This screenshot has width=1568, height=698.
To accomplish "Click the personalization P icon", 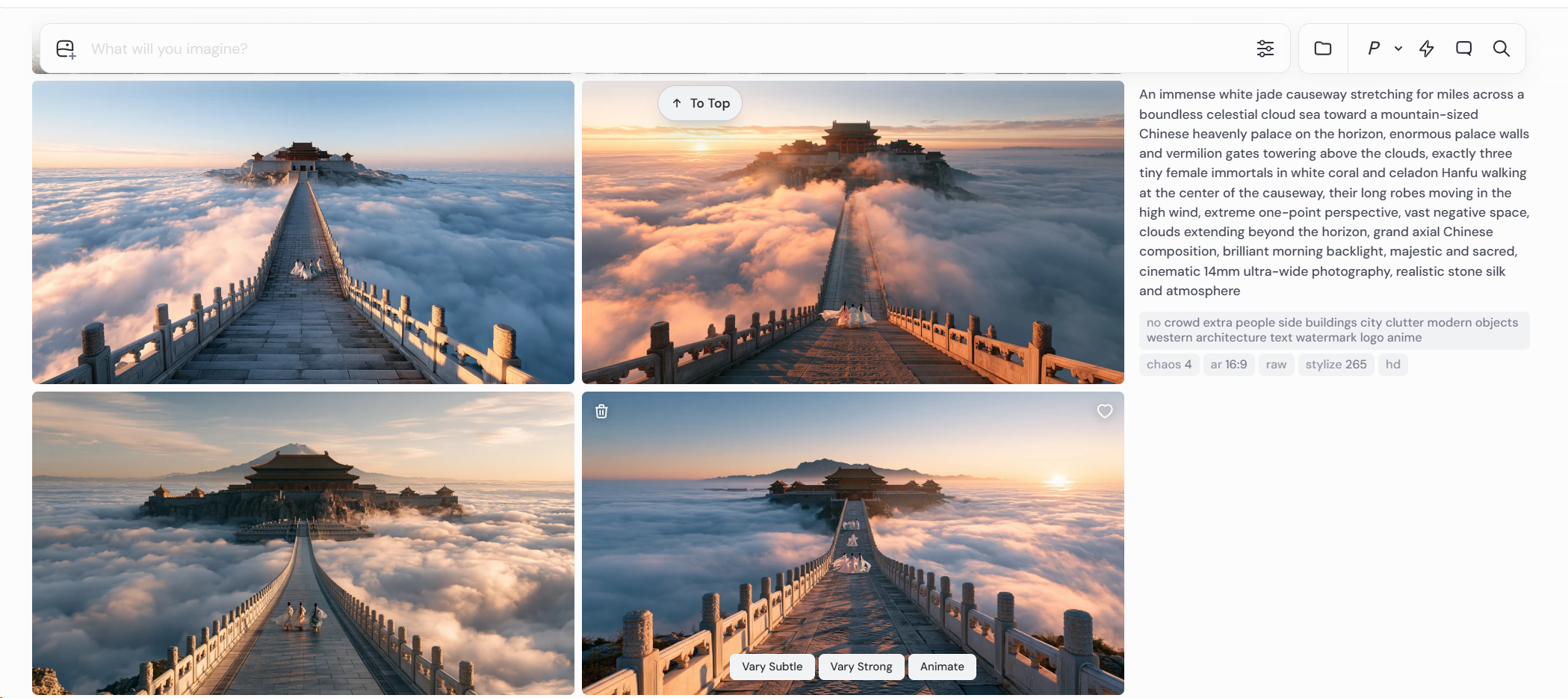I will [x=1374, y=49].
